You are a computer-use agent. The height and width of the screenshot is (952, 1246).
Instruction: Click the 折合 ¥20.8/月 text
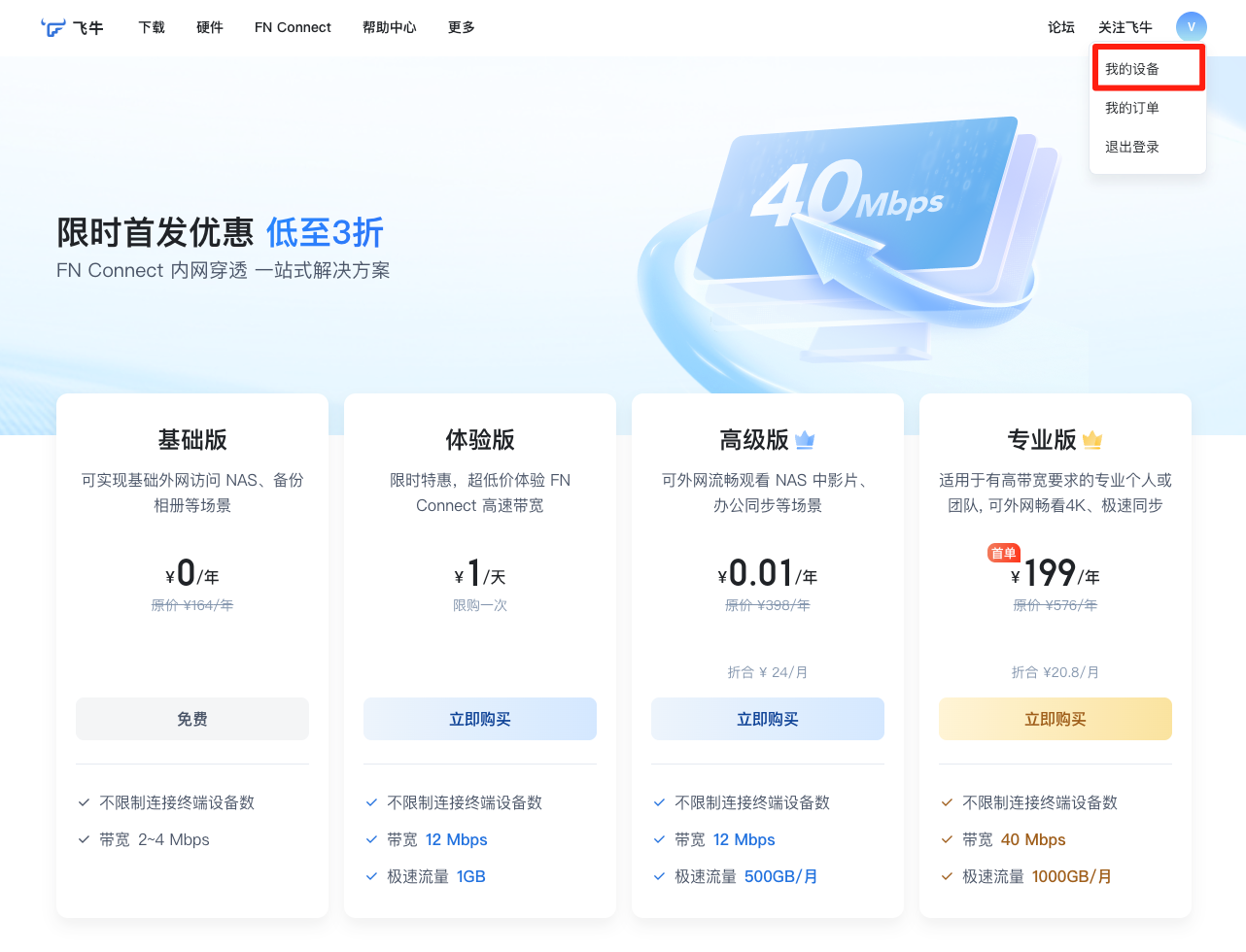tap(1056, 672)
